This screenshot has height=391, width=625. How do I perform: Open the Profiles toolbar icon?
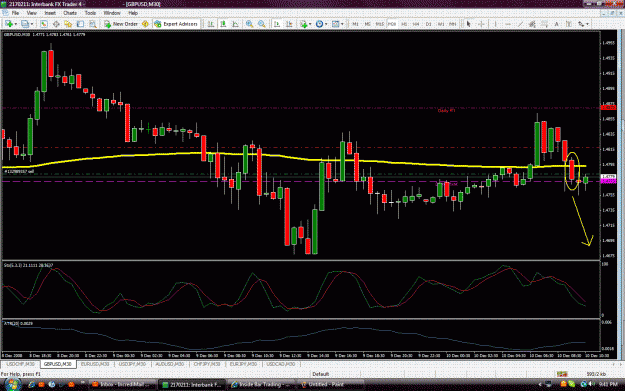[25, 24]
